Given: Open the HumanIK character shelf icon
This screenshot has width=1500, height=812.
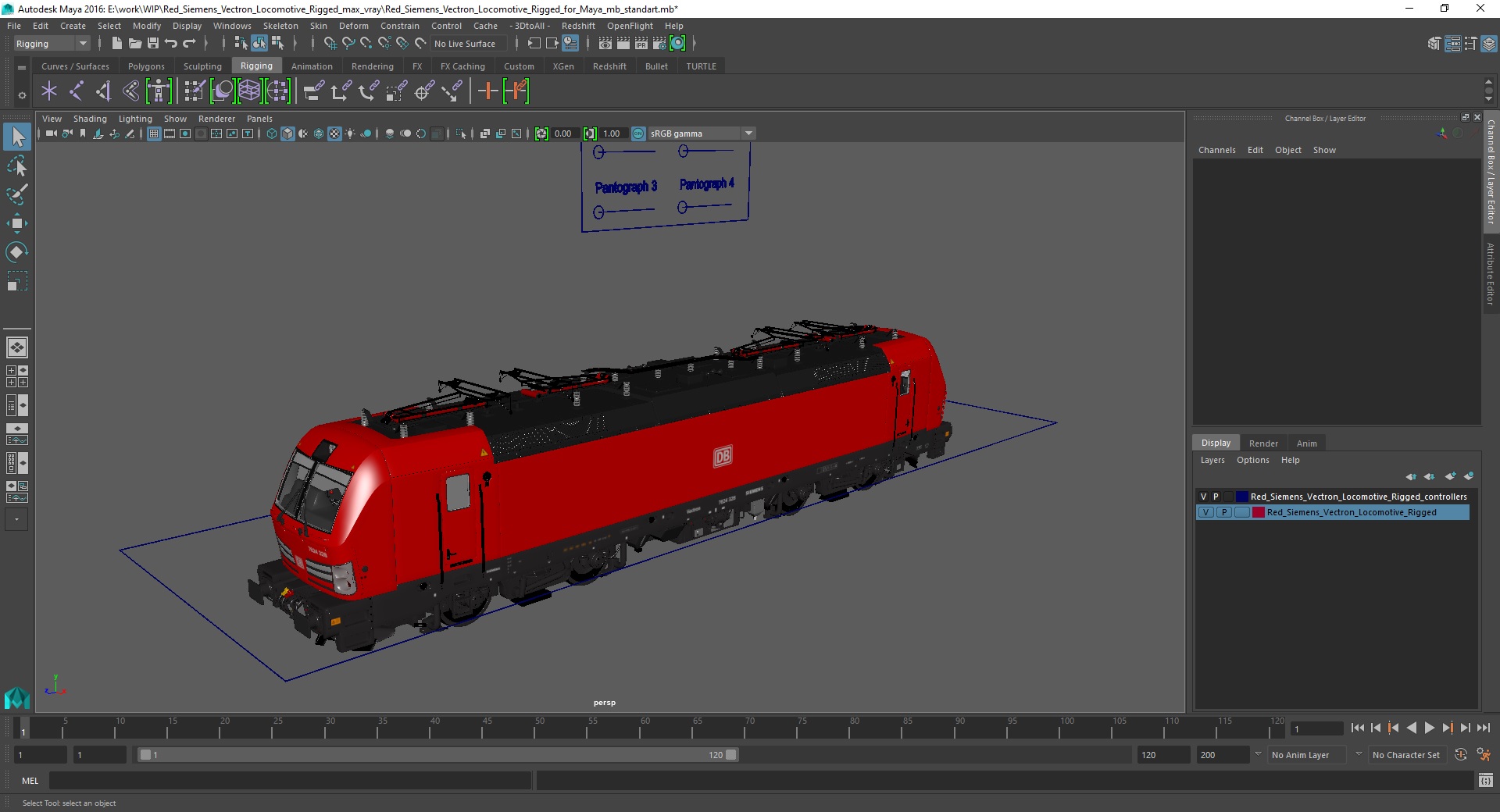Looking at the screenshot, I should 159,91.
